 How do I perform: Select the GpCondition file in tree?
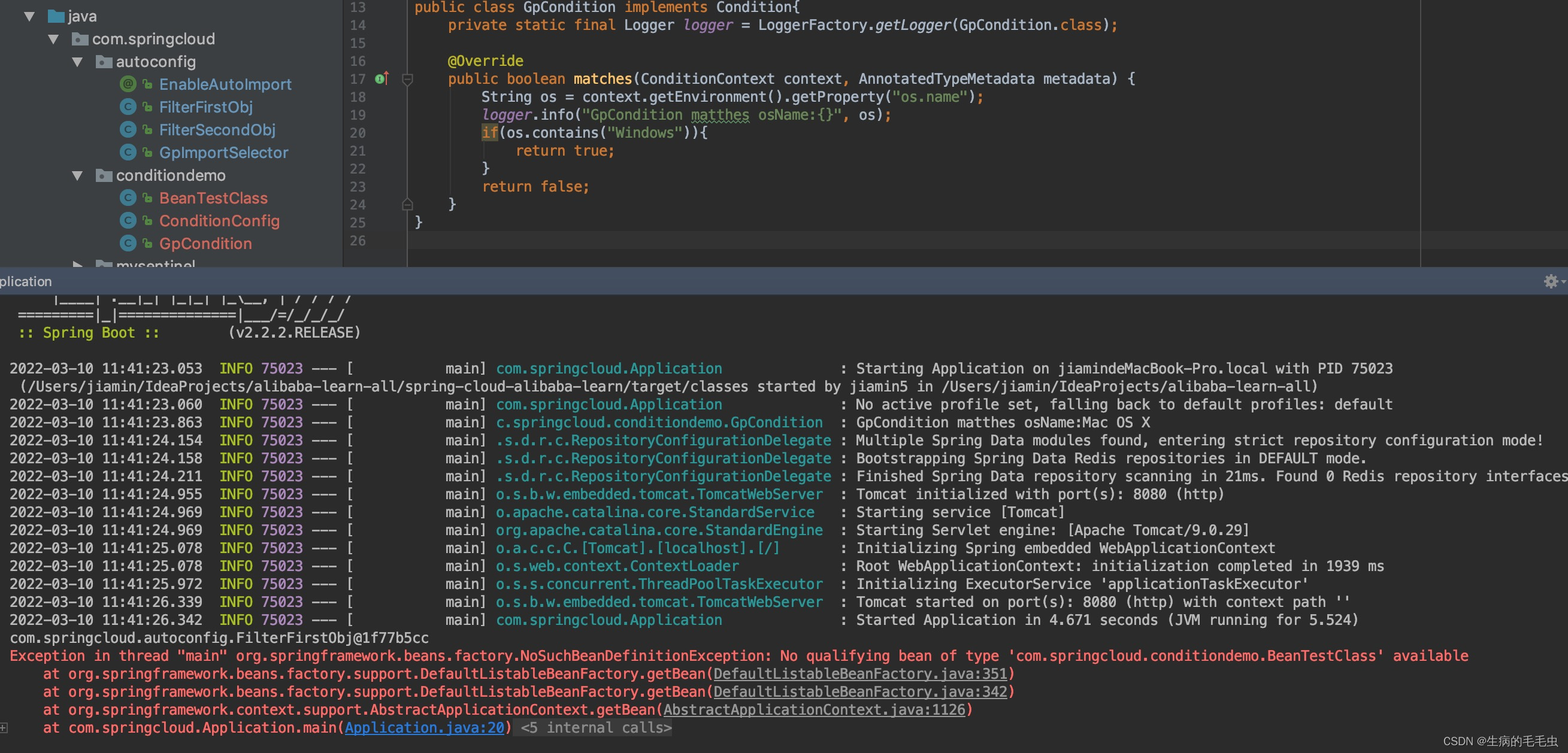[205, 243]
